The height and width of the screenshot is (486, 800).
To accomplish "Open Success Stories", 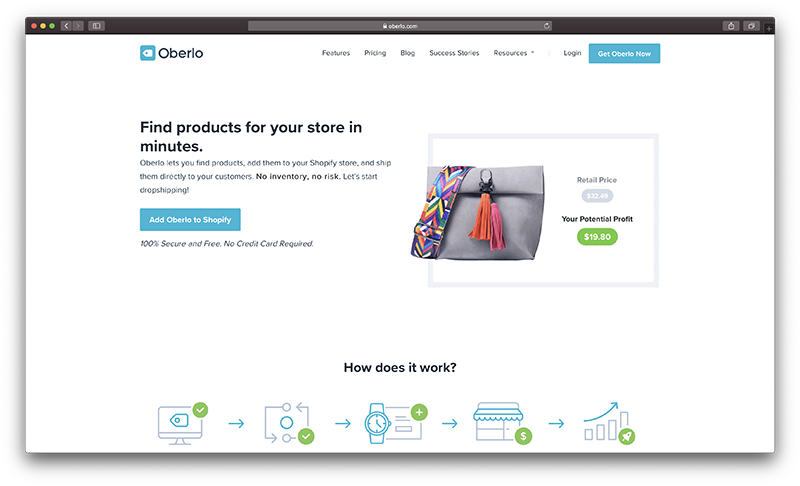I will tap(454, 53).
